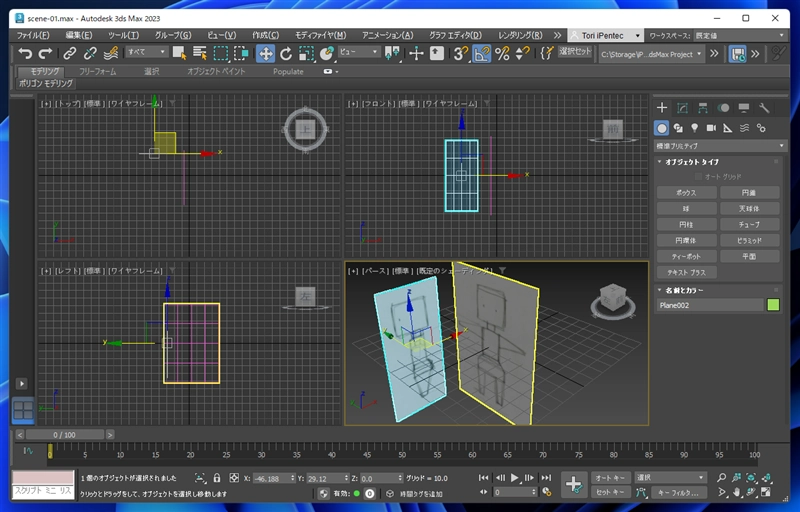Select the Helpers category icon
The image size is (800, 512).
728,128
